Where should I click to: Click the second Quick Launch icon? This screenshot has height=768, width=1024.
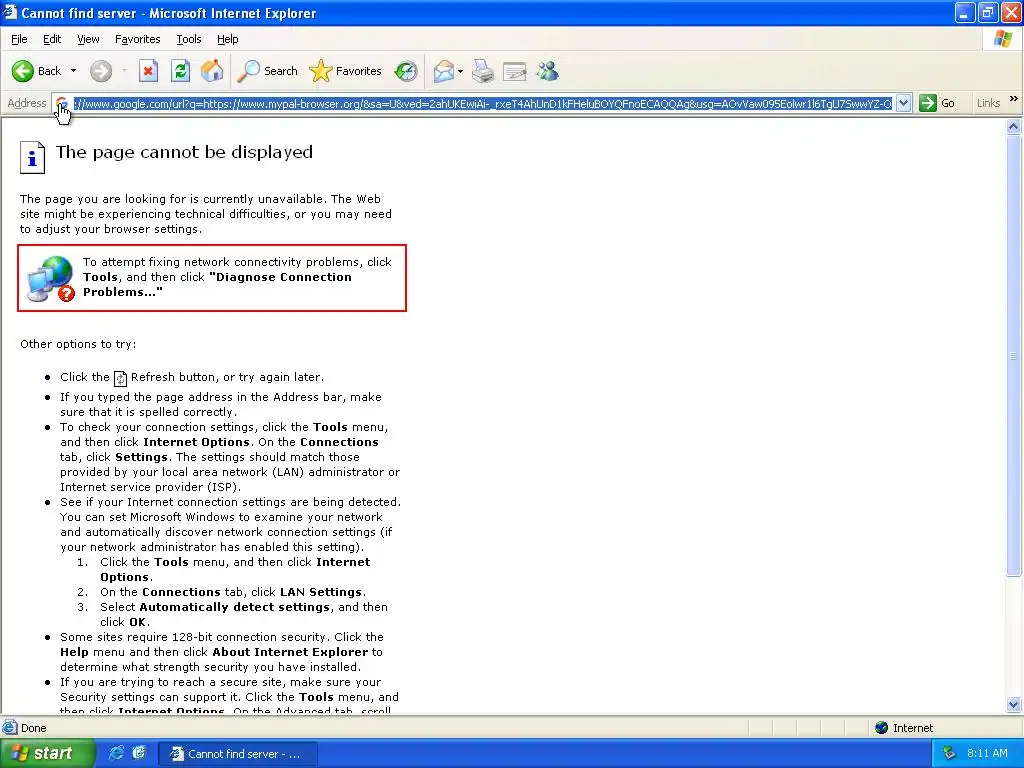[x=139, y=753]
